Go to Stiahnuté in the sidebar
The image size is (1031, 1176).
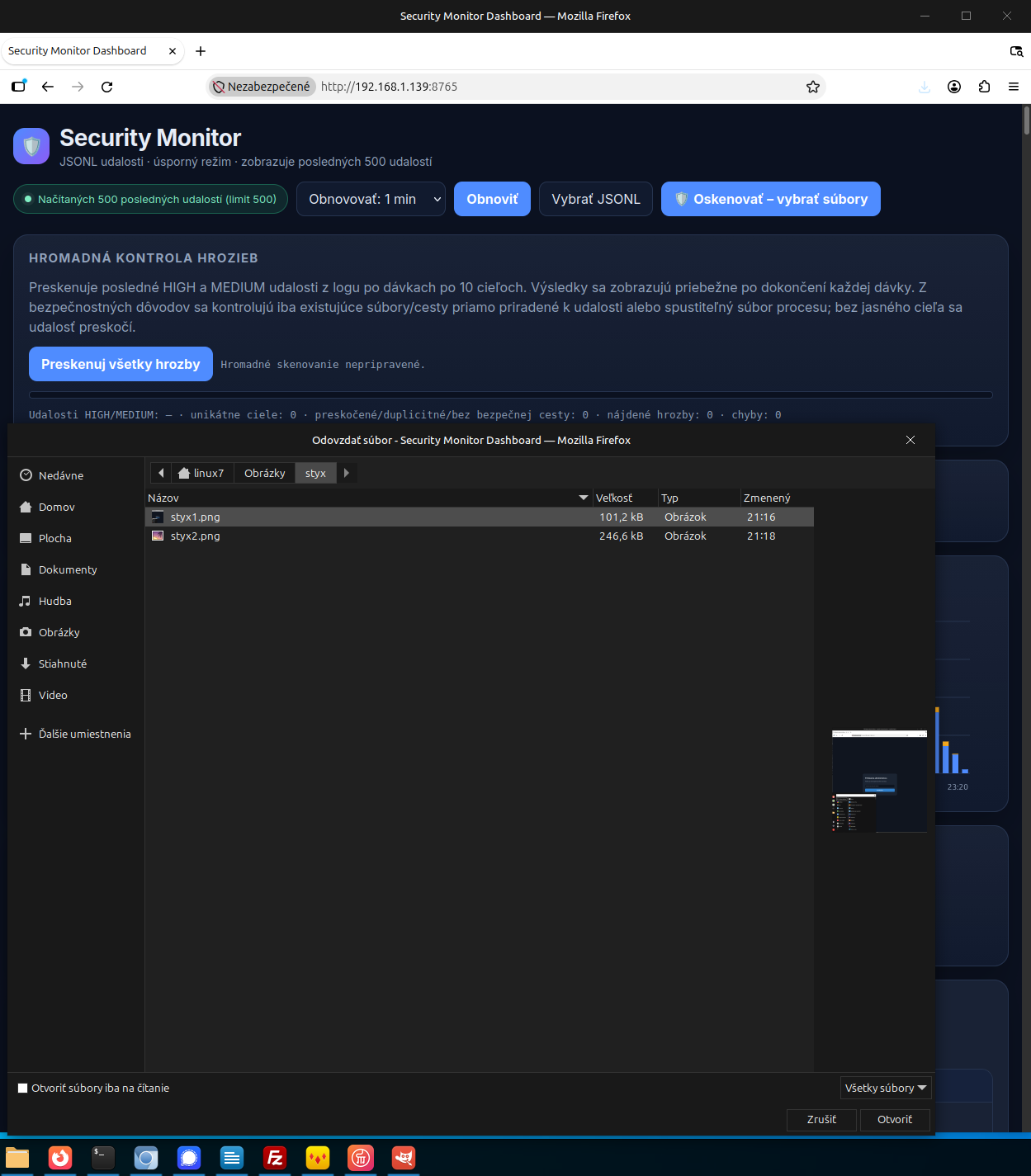tap(76, 664)
